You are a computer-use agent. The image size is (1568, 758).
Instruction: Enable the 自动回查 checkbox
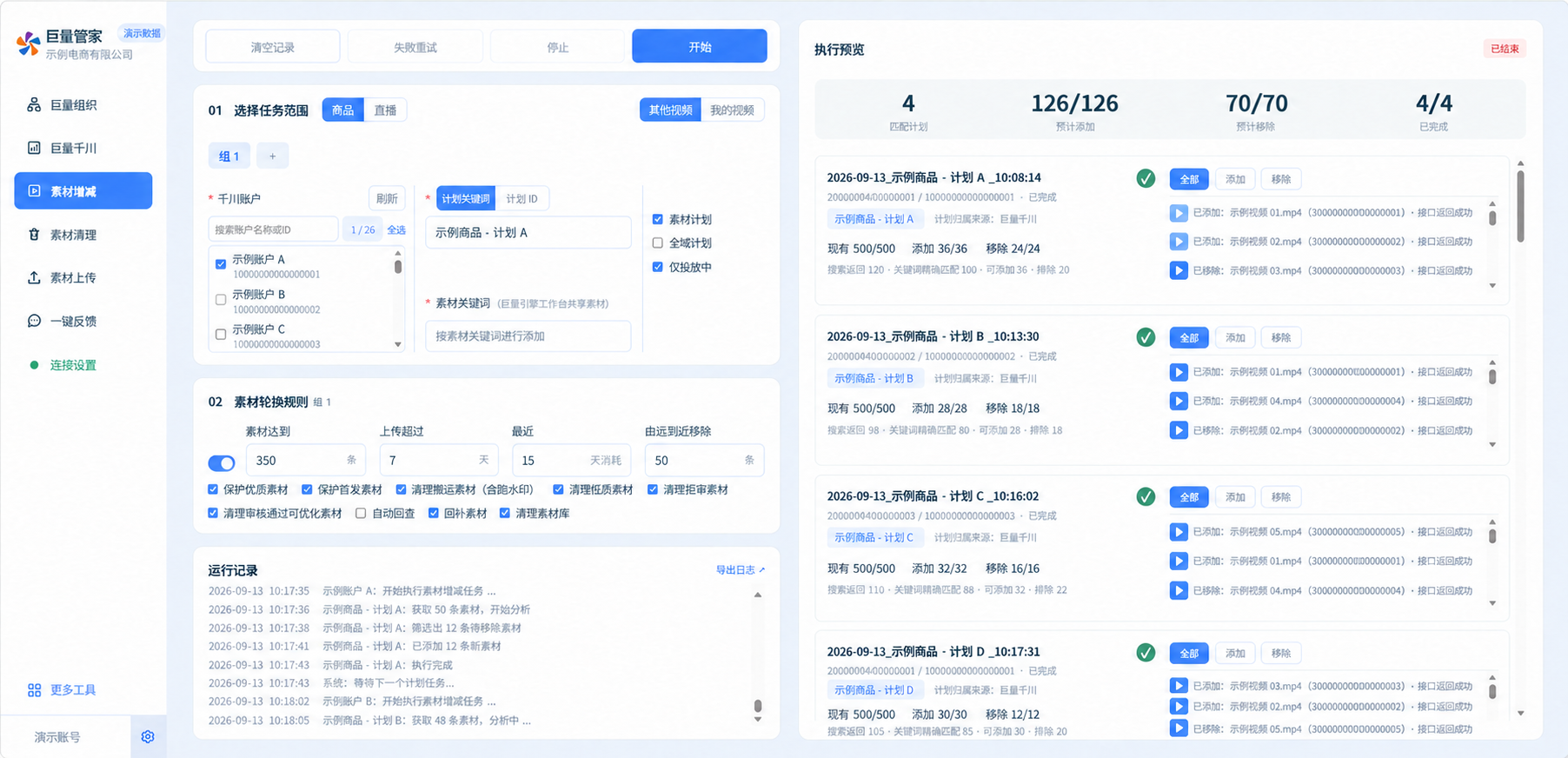[361, 514]
